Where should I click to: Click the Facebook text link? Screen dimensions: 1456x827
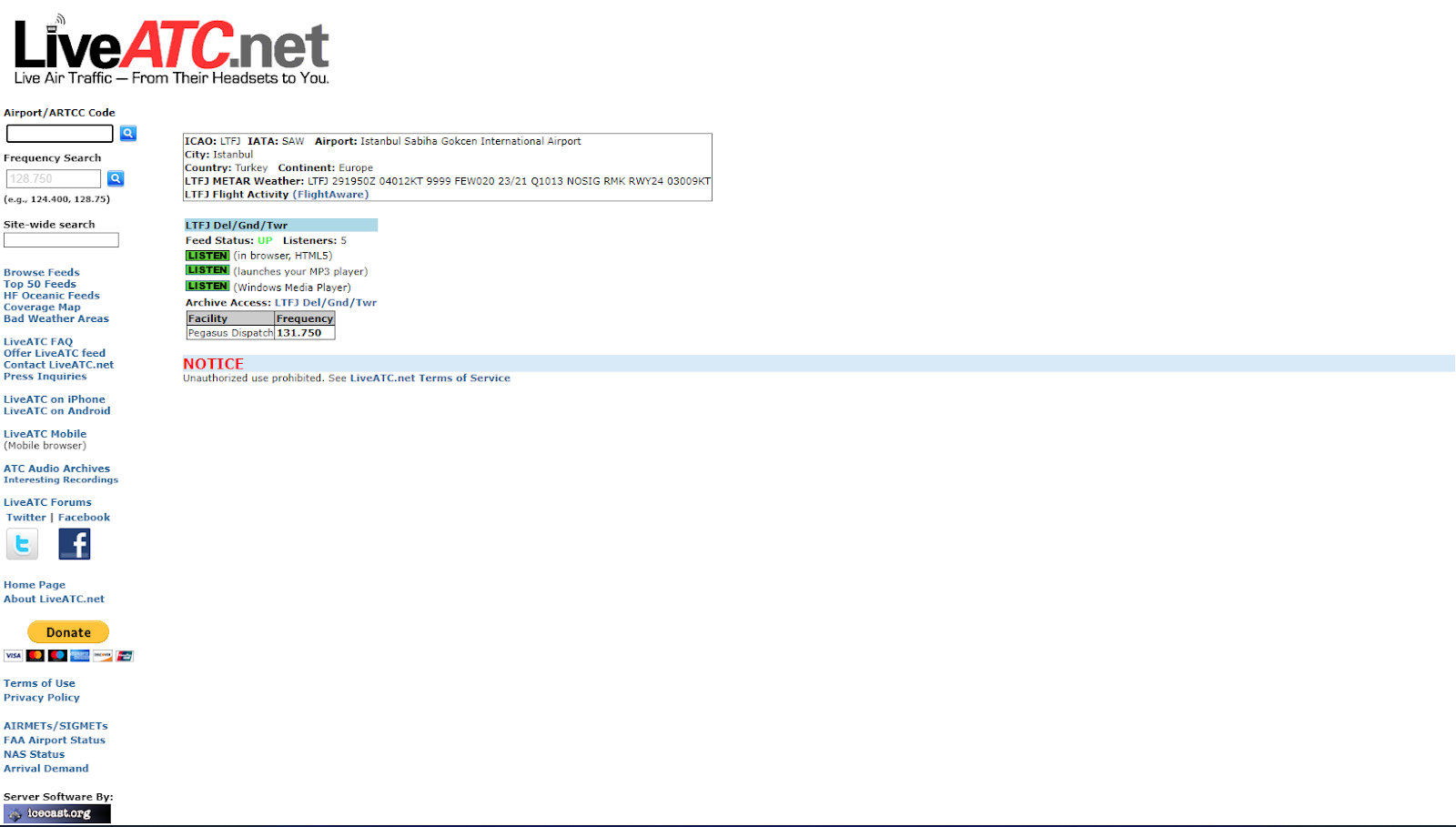[x=85, y=518]
